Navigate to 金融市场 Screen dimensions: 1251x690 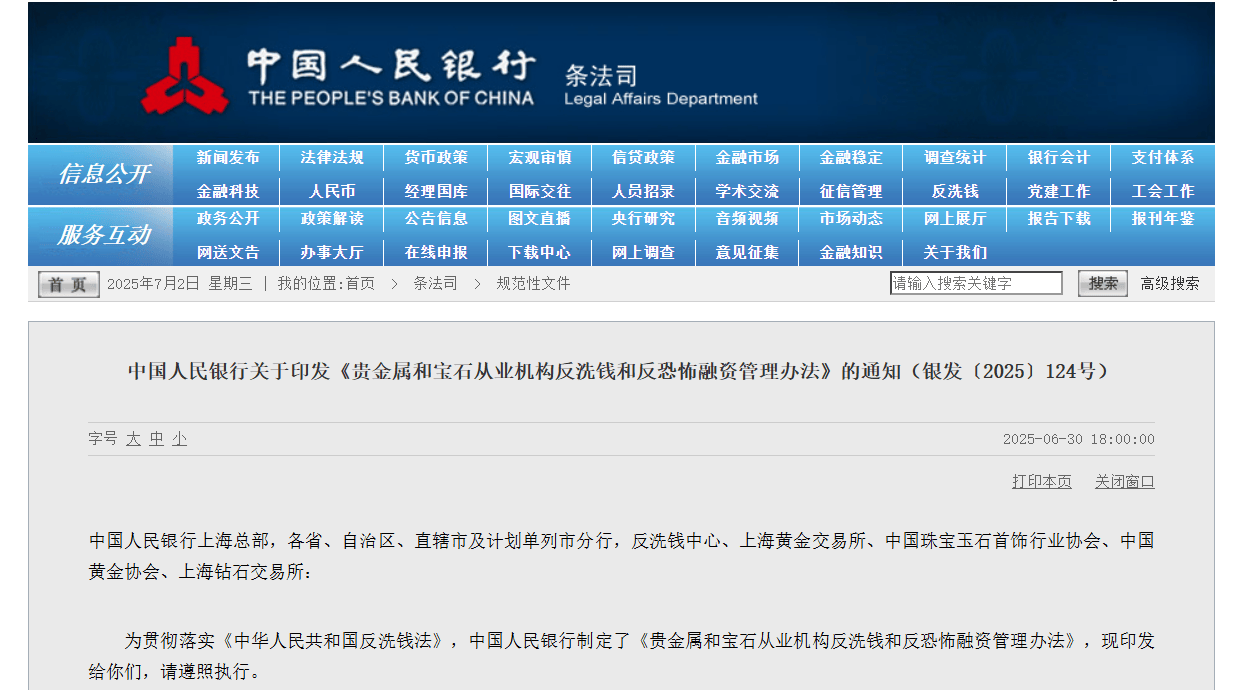click(747, 158)
